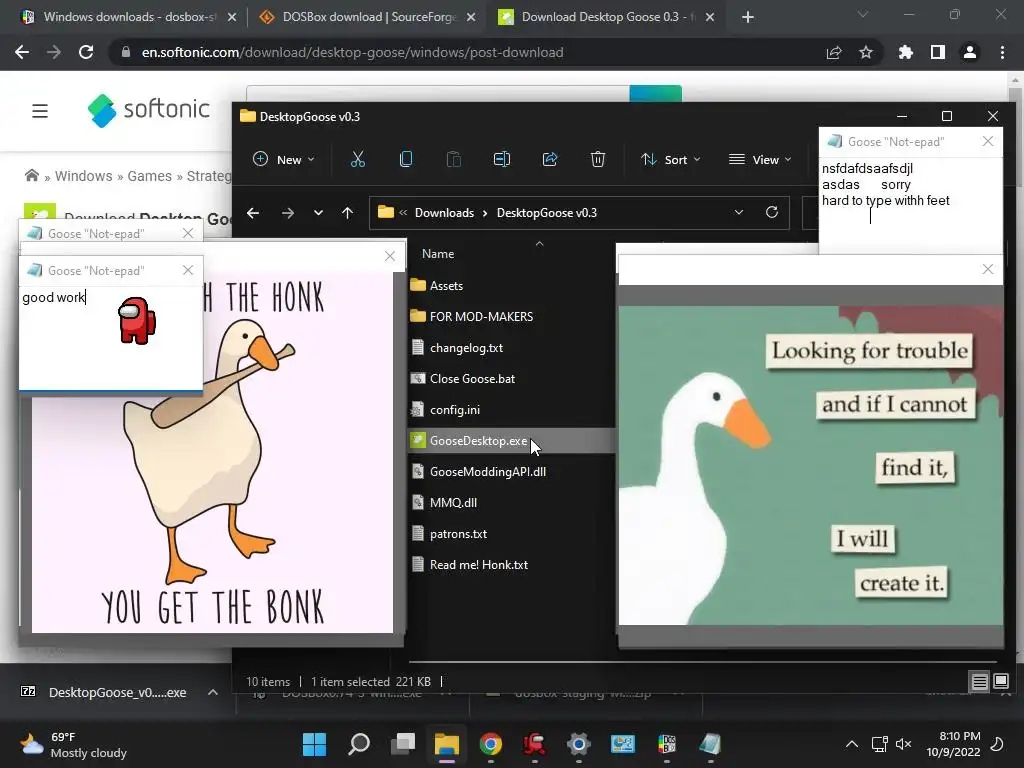The width and height of the screenshot is (1024, 768).
Task: Close the Not-epad window behind 'good work'
Action: pyautogui.click(x=188, y=233)
